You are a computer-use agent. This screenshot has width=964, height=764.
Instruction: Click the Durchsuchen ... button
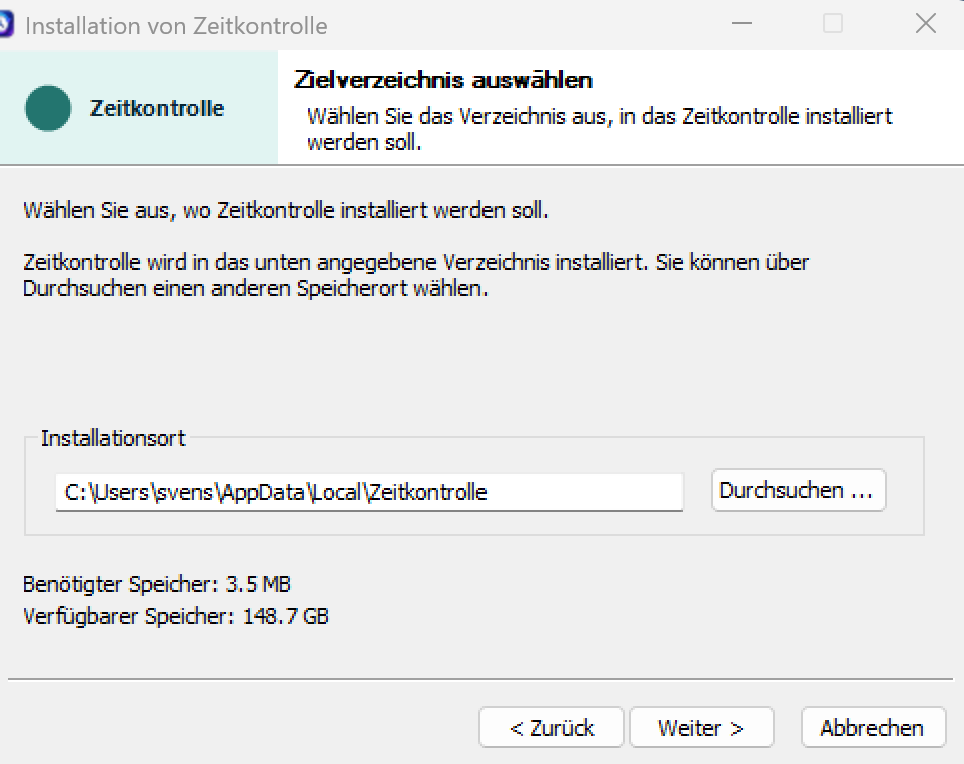(x=798, y=490)
